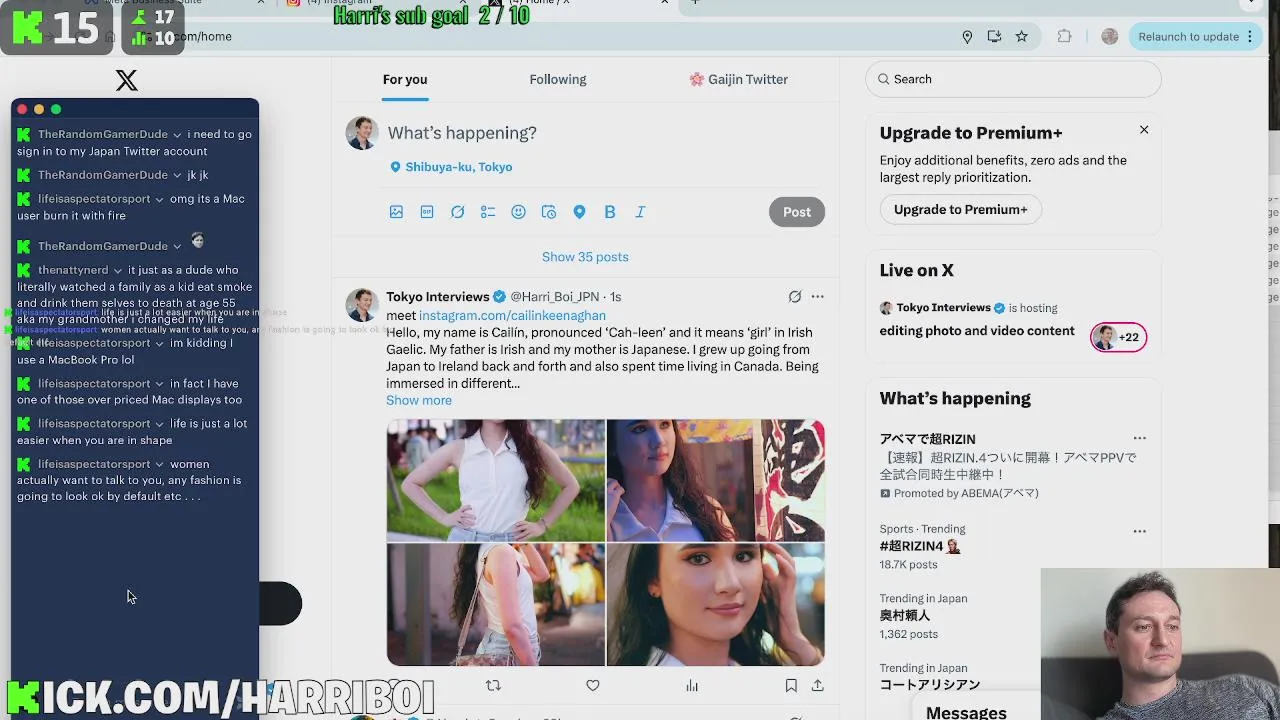The image size is (1280, 720).
Task: Click the Grok icon on the Tokyo Interviews post
Action: (795, 297)
